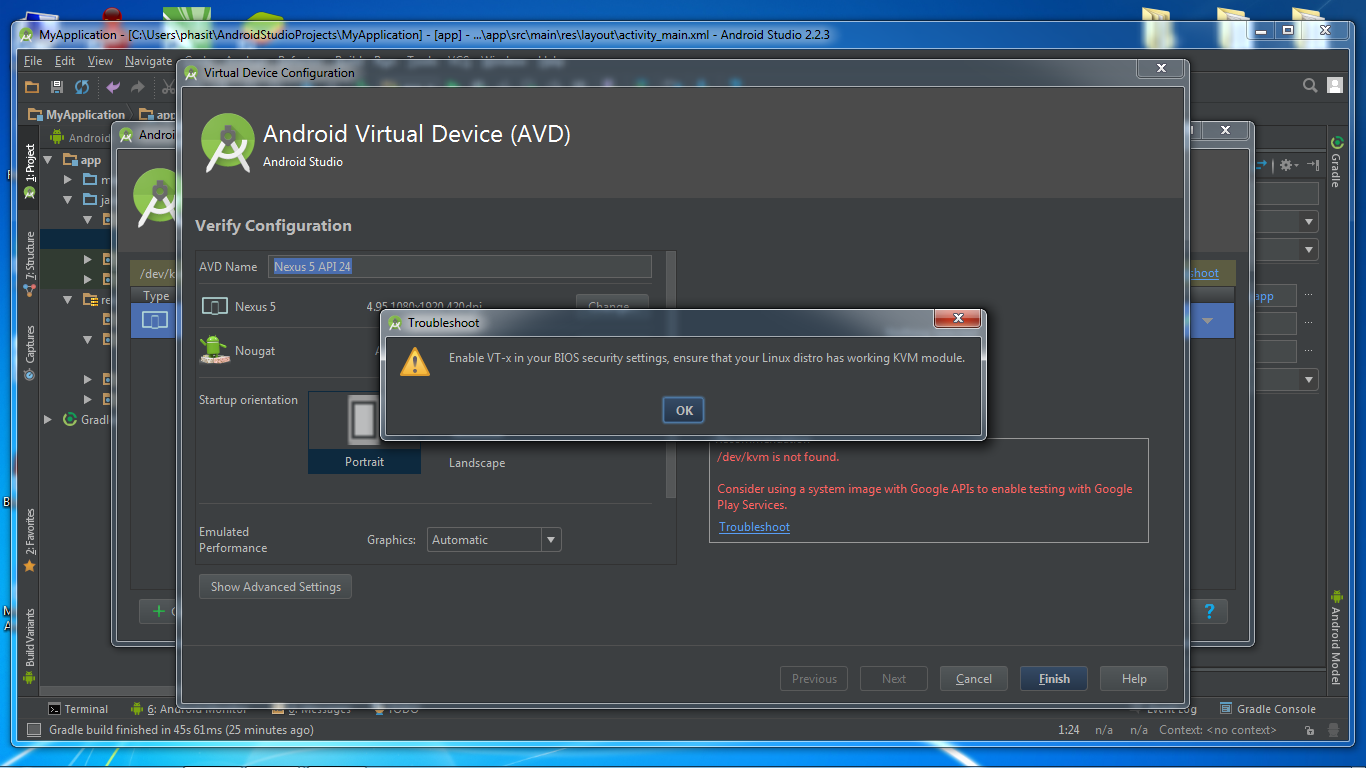Click the green plus create device button
1366x768 pixels.
pos(158,611)
